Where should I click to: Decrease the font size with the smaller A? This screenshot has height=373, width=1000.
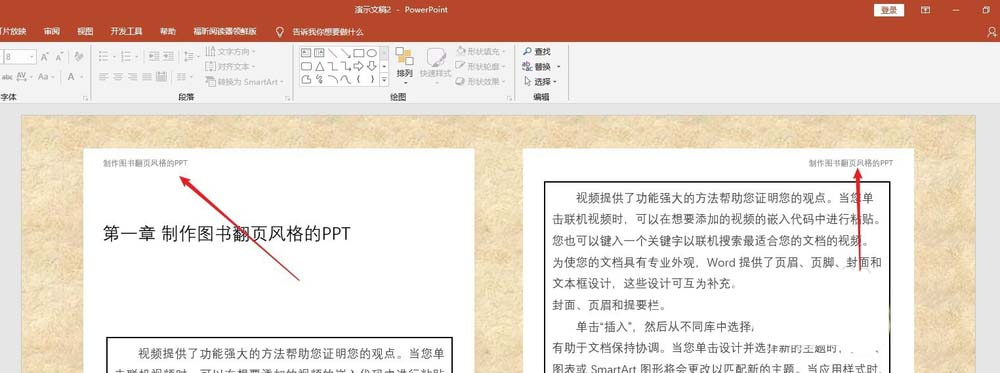(x=59, y=57)
